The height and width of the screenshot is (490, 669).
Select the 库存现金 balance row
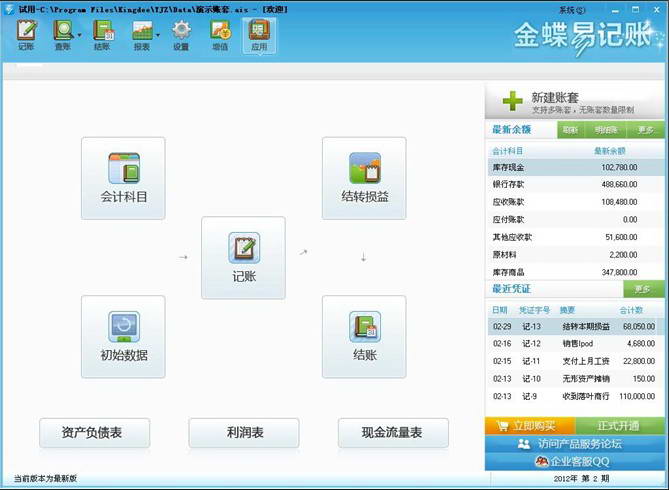tap(576, 167)
